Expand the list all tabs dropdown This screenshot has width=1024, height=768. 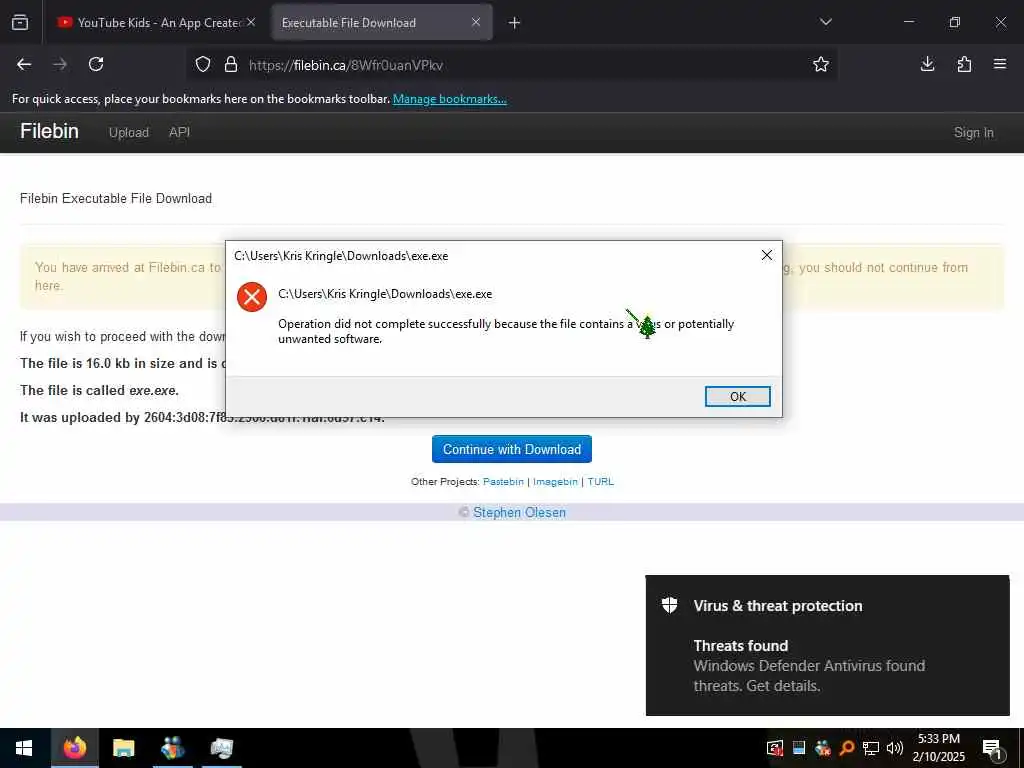(825, 22)
